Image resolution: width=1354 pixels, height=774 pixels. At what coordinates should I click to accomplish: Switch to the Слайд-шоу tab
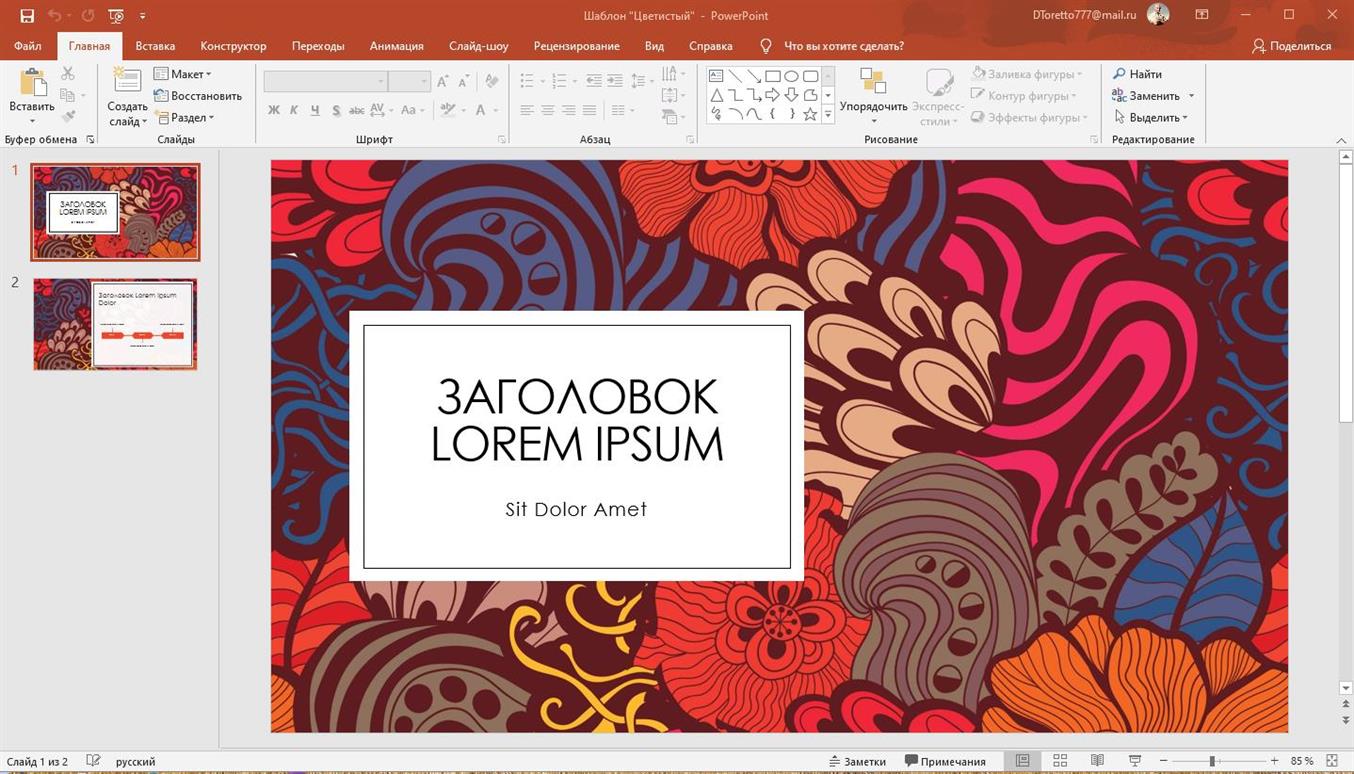tap(479, 46)
